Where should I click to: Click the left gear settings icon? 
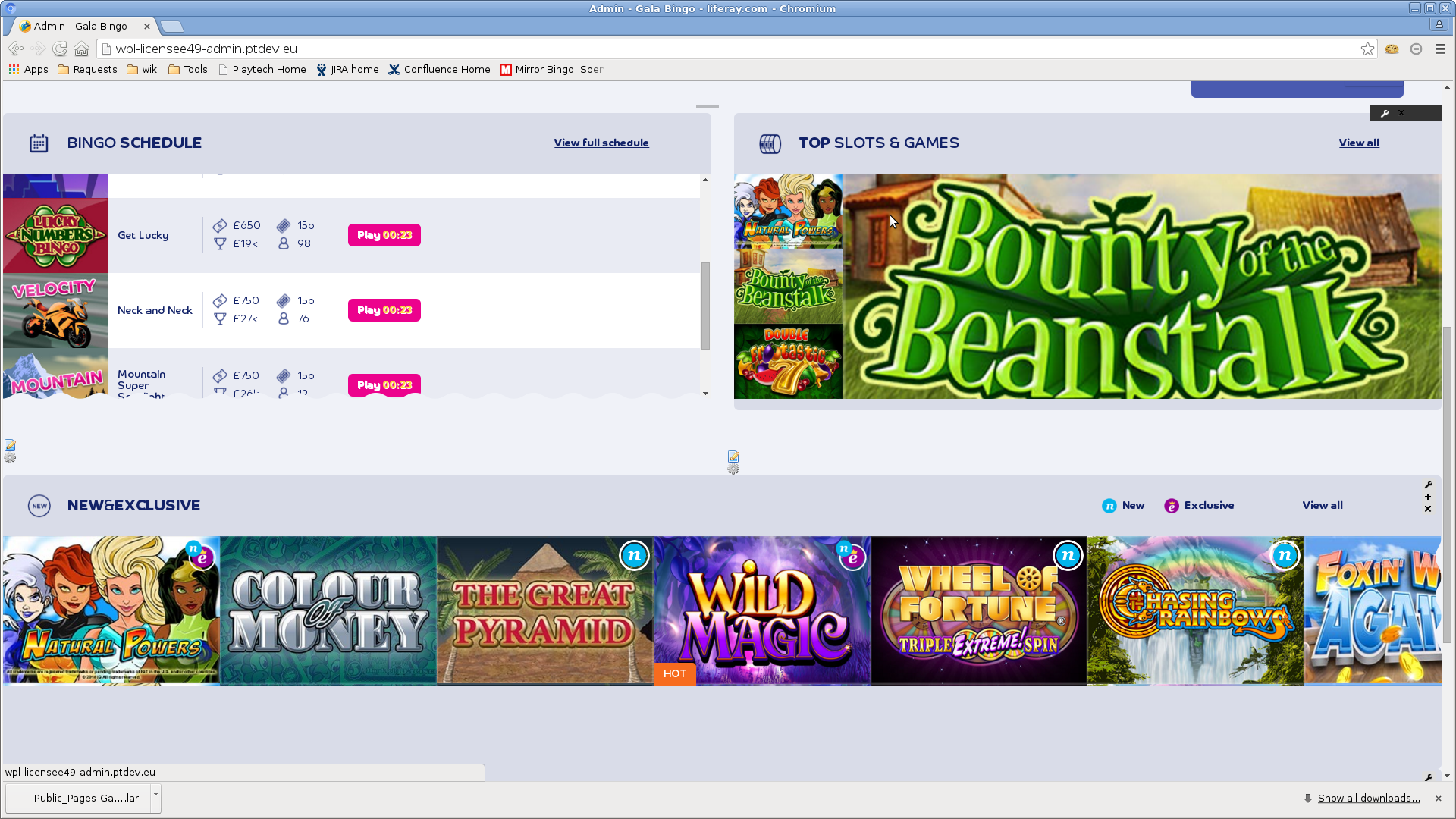pos(10,458)
